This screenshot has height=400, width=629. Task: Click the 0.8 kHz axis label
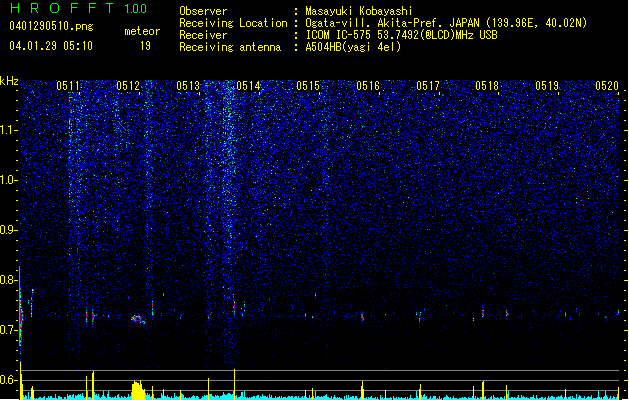click(8, 280)
